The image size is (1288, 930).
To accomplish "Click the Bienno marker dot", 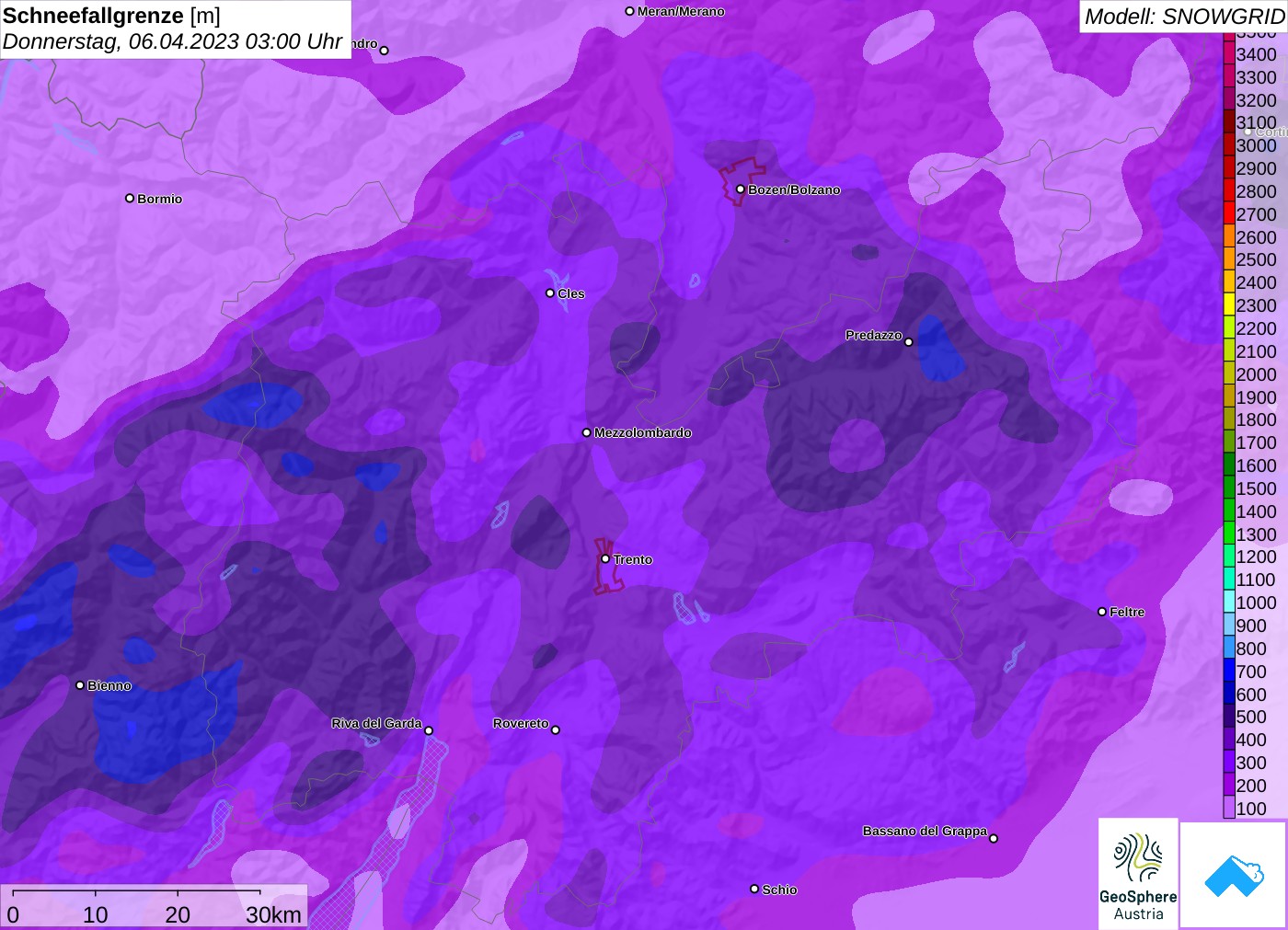I will tap(80, 685).
